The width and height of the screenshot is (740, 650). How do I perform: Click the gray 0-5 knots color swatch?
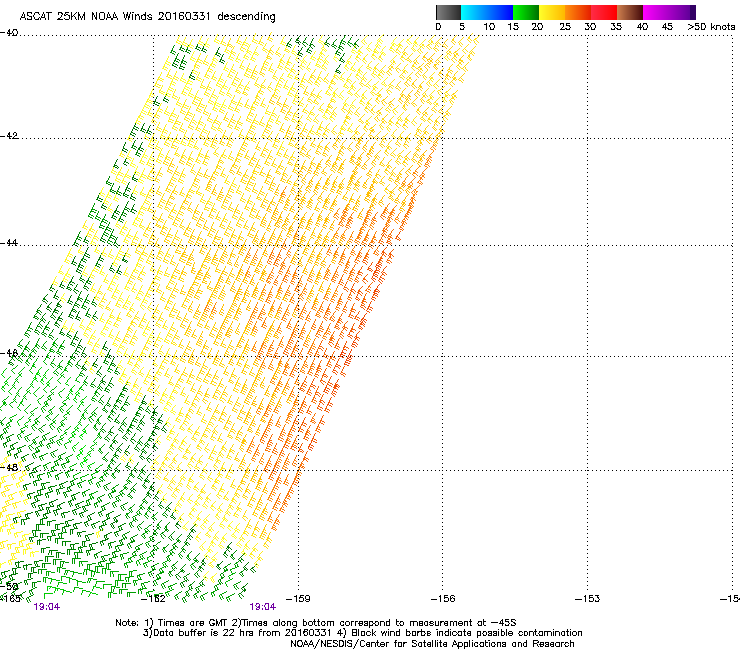tap(448, 12)
